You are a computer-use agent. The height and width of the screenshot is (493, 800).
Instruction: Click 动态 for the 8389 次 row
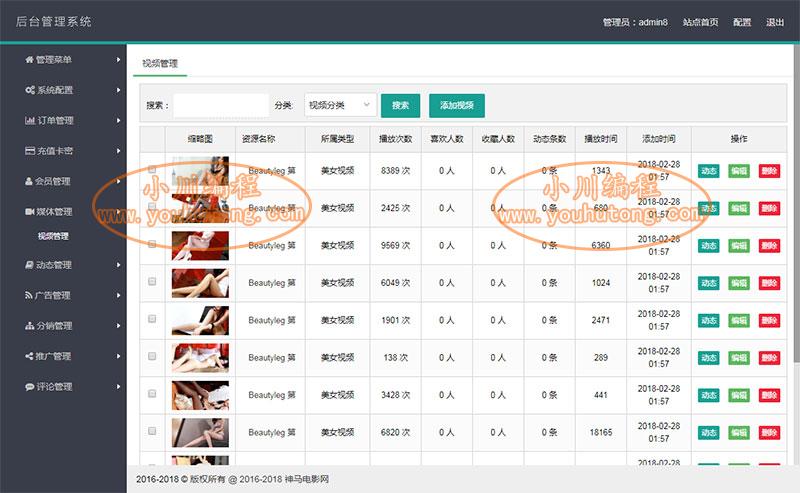(x=709, y=171)
